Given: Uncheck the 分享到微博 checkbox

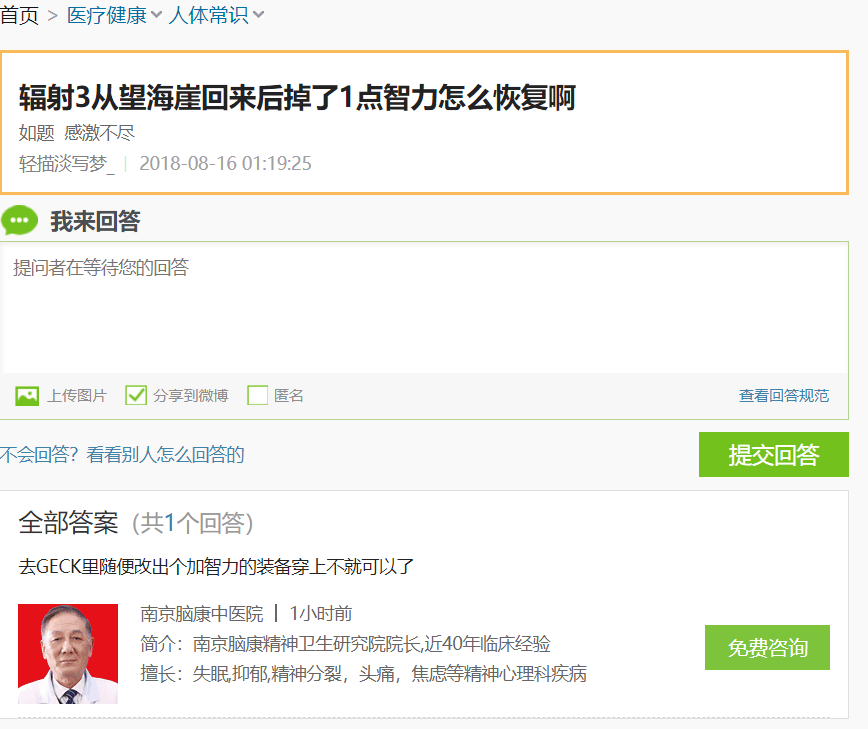Looking at the screenshot, I should [136, 395].
